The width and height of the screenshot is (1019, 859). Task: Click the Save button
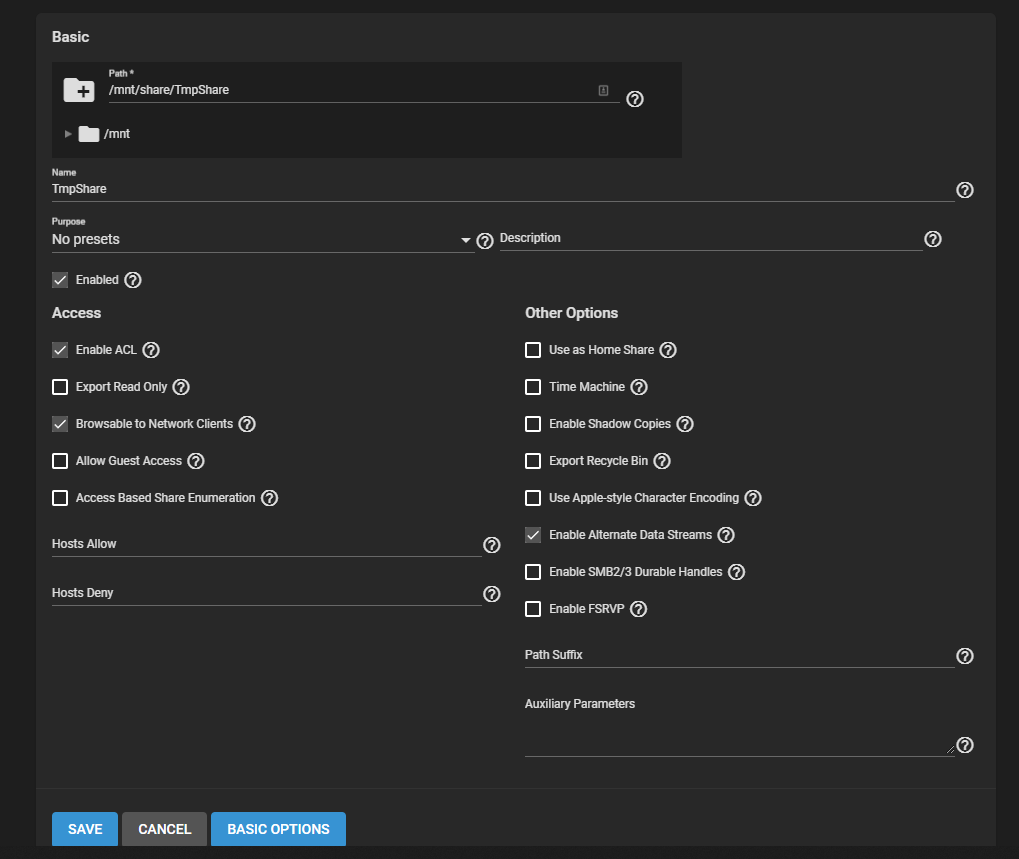pos(85,829)
